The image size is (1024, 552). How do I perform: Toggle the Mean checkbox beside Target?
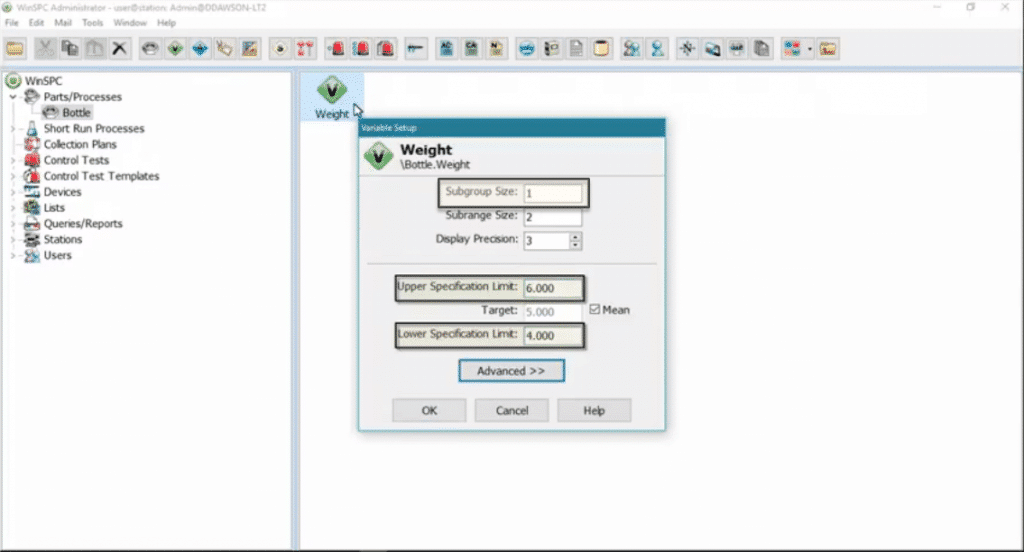[x=594, y=310]
